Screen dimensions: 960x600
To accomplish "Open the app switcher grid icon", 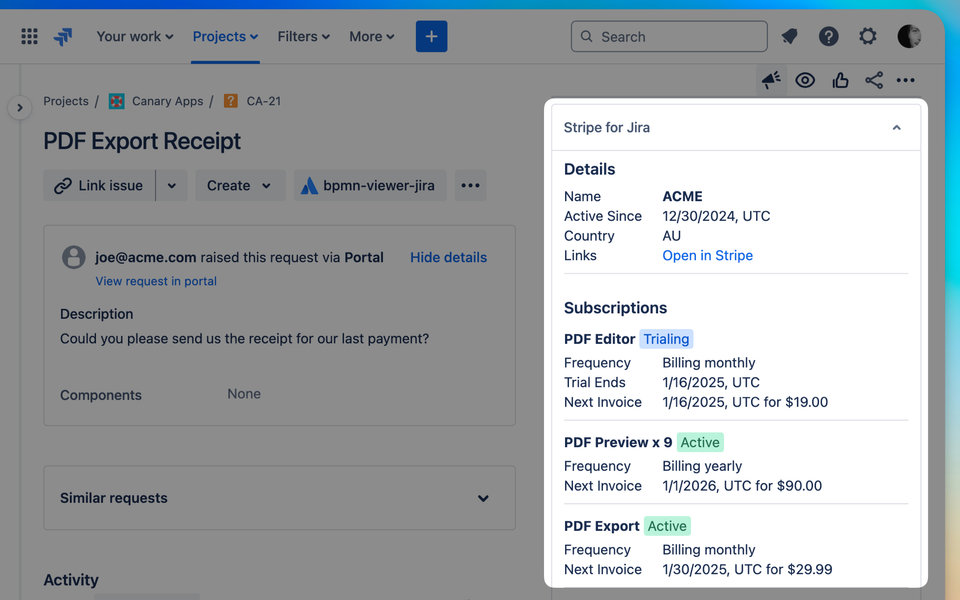I will point(29,37).
